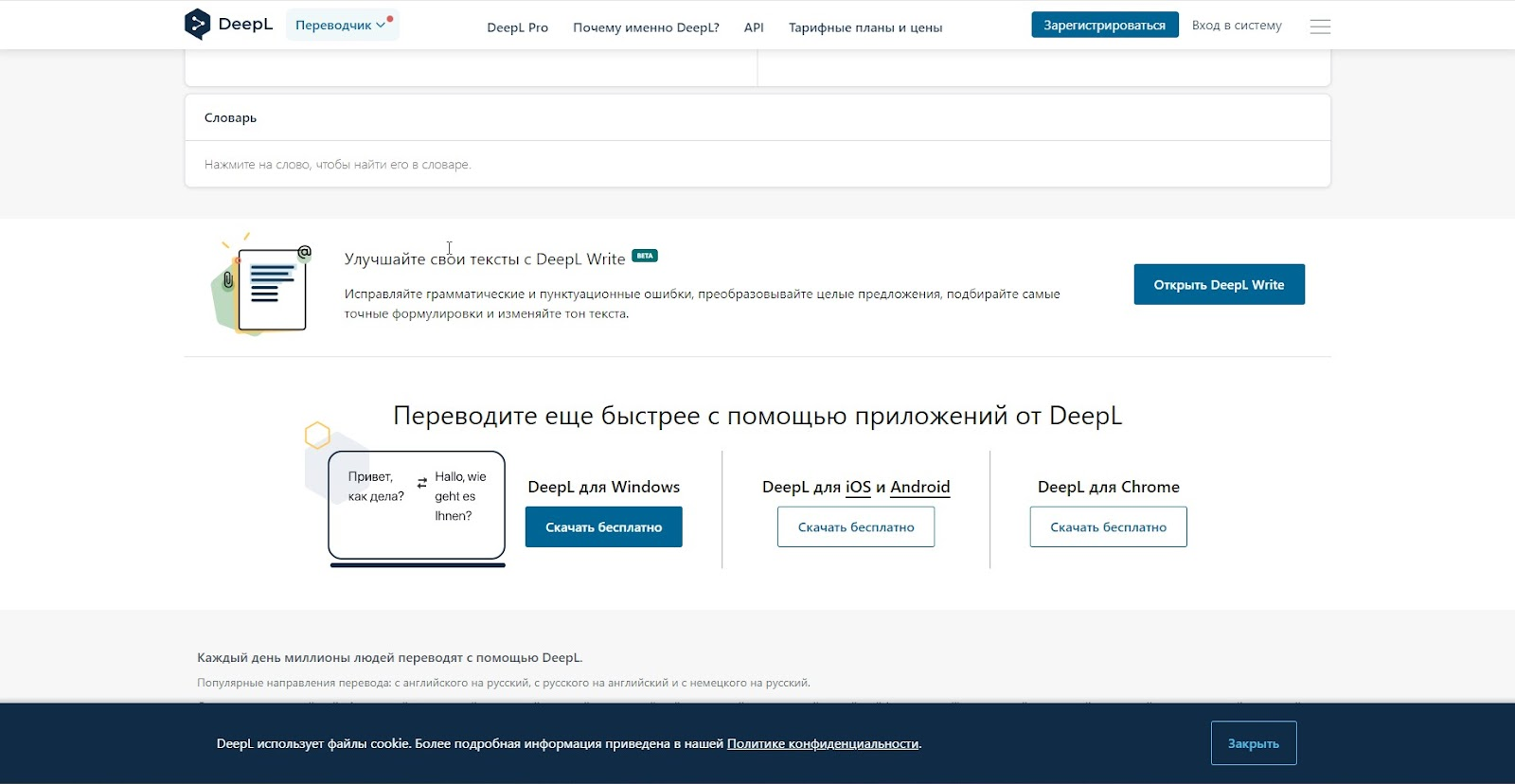Image resolution: width=1515 pixels, height=784 pixels.
Task: Follow the Android link
Action: pyautogui.click(x=919, y=487)
